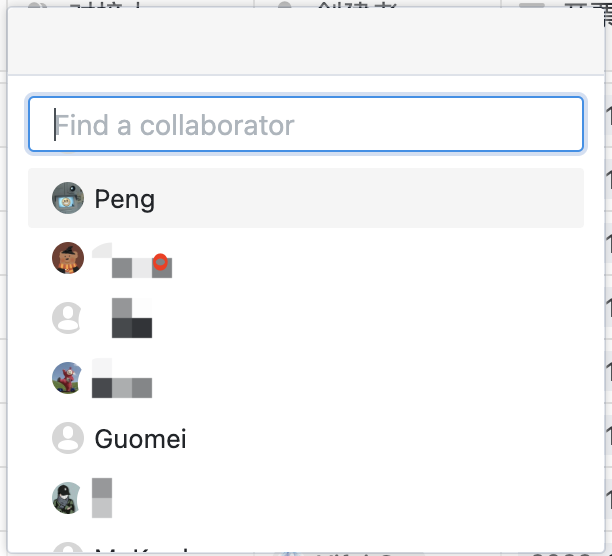
Task: Click the masked soldier avatar
Action: coord(67,498)
